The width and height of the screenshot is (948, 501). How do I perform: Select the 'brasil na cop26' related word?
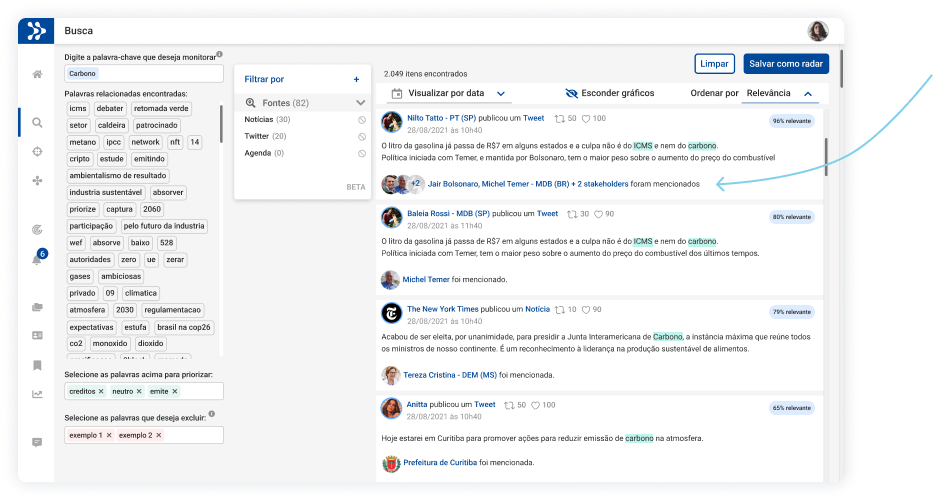tap(184, 328)
